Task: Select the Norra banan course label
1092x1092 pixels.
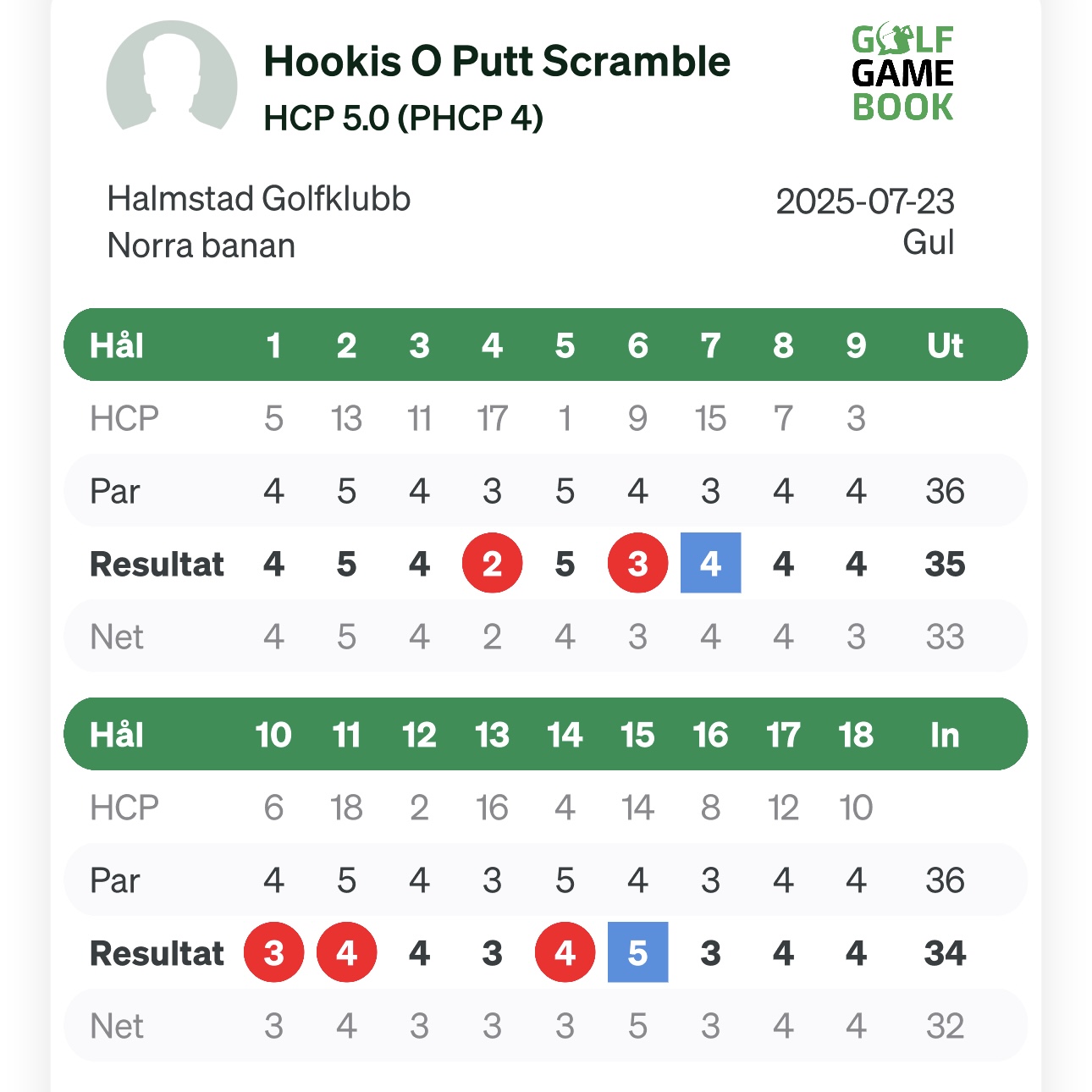Action: click(201, 245)
